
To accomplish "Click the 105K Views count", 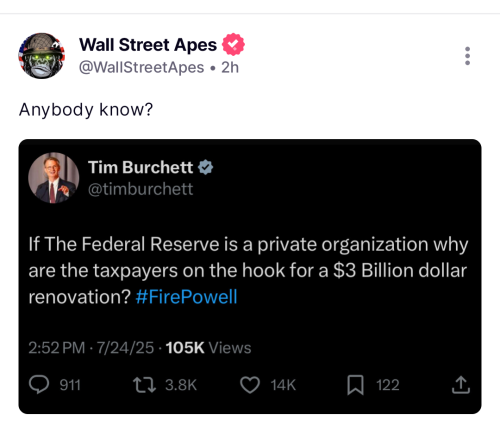I will (x=208, y=348).
